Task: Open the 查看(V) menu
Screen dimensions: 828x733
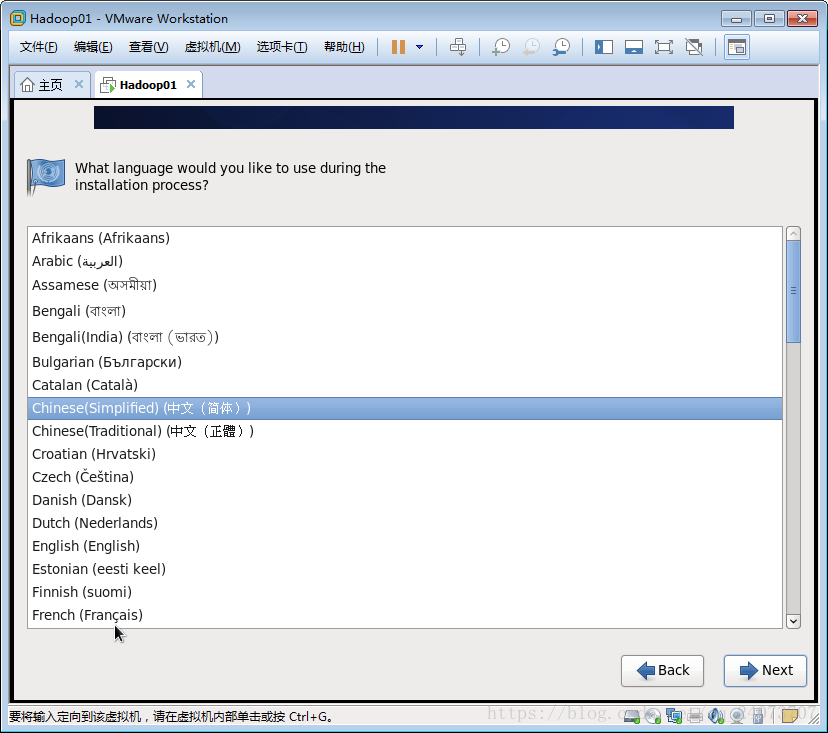Action: (x=148, y=47)
